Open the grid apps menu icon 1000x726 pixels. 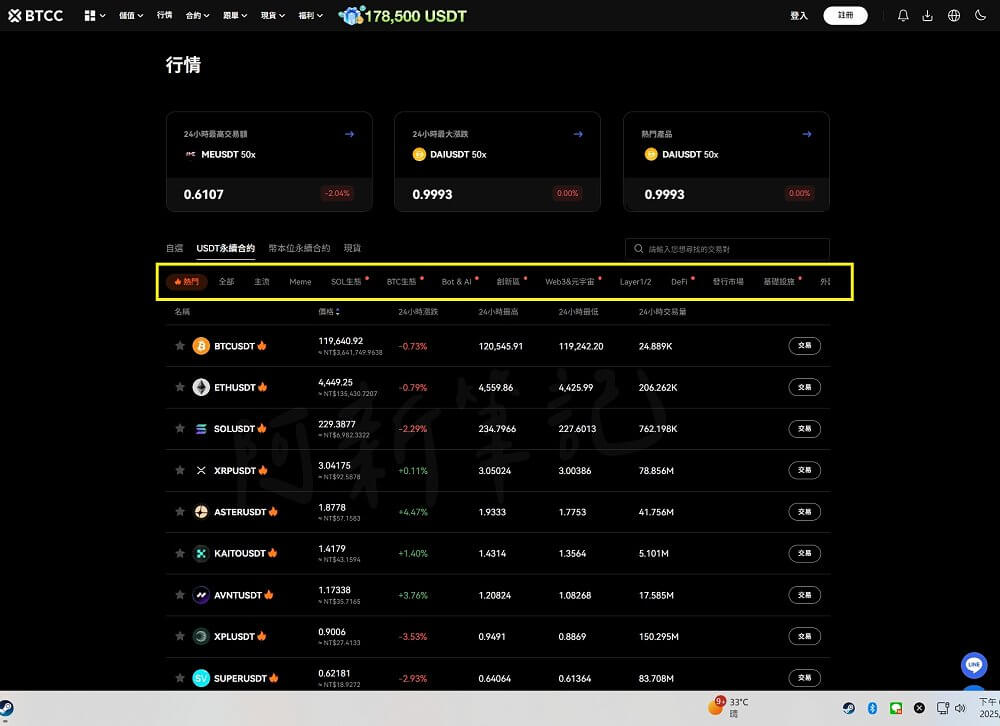pos(90,15)
